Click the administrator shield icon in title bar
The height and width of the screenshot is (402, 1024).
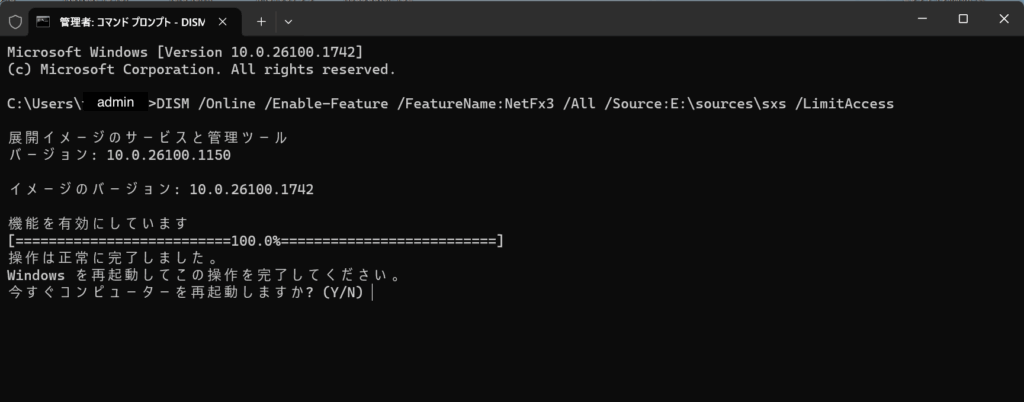(x=15, y=20)
